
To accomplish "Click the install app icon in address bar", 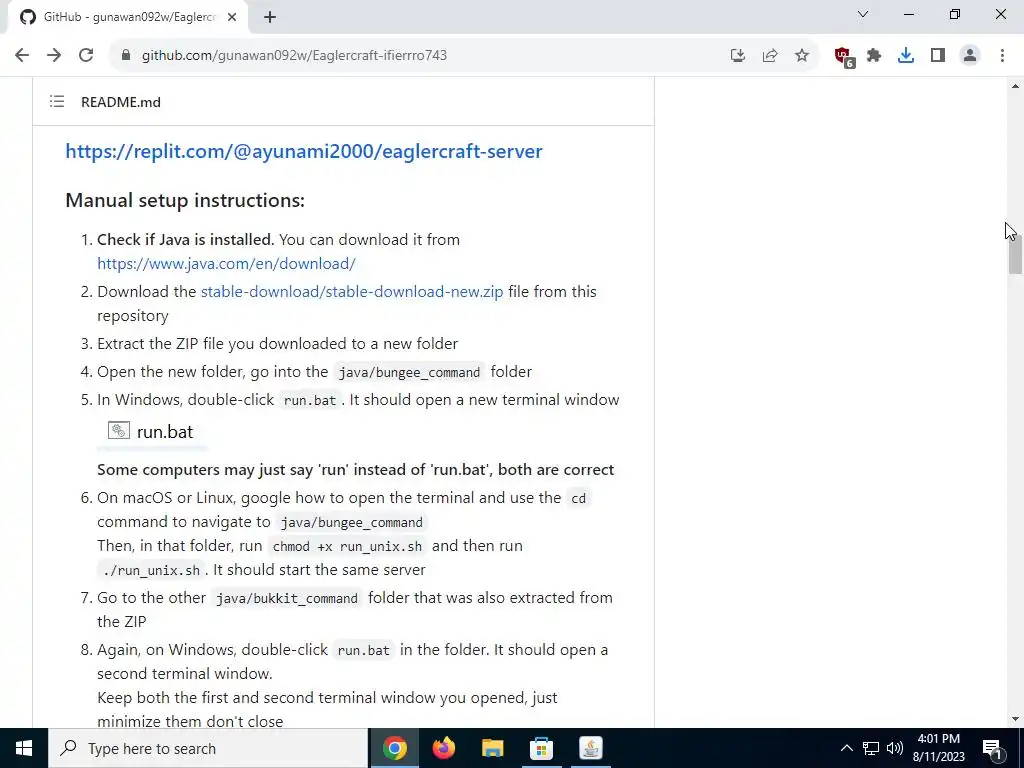I will (x=738, y=56).
